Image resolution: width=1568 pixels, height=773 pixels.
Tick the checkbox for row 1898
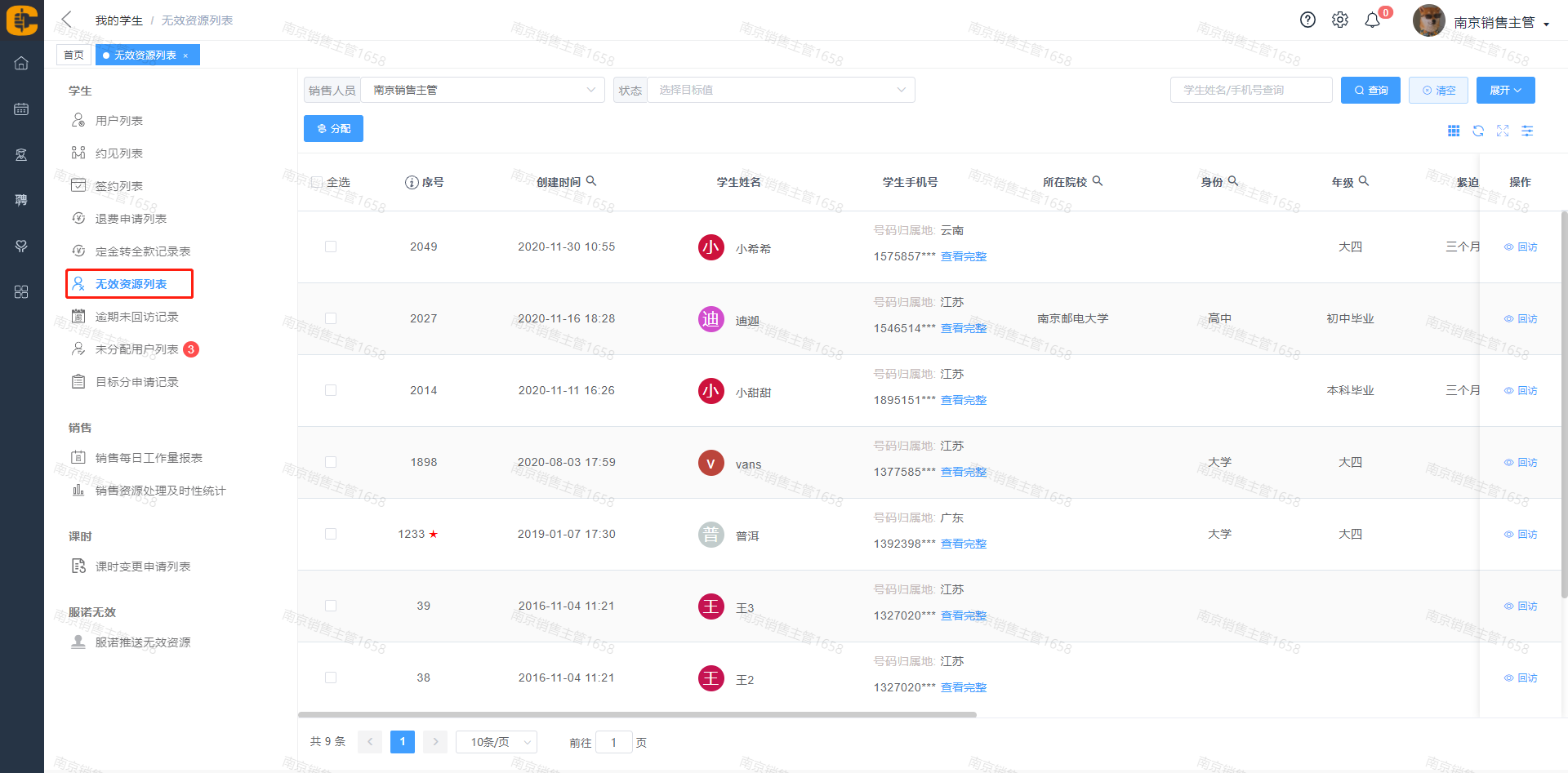point(331,462)
